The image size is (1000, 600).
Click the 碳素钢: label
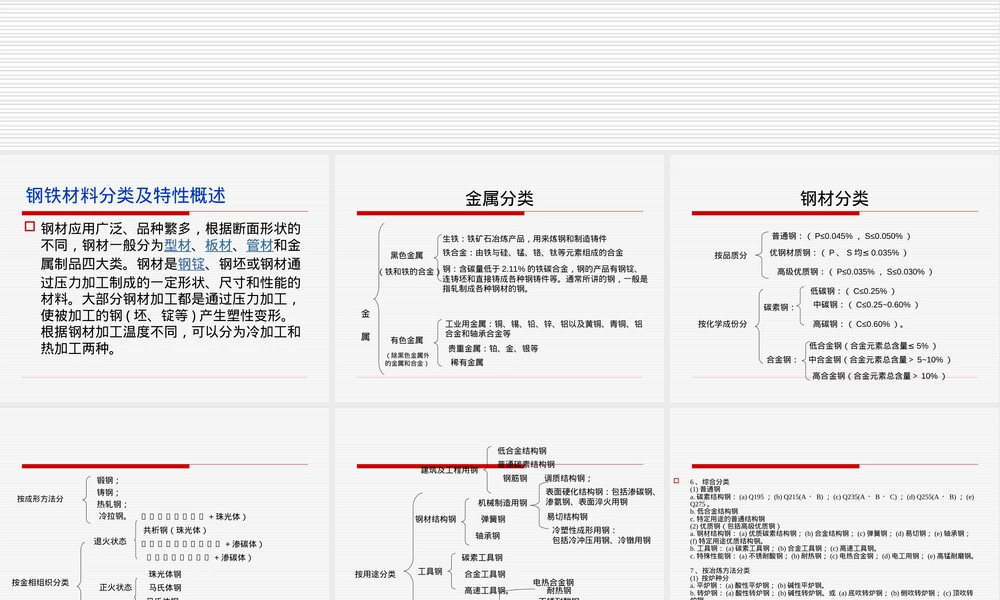click(779, 307)
